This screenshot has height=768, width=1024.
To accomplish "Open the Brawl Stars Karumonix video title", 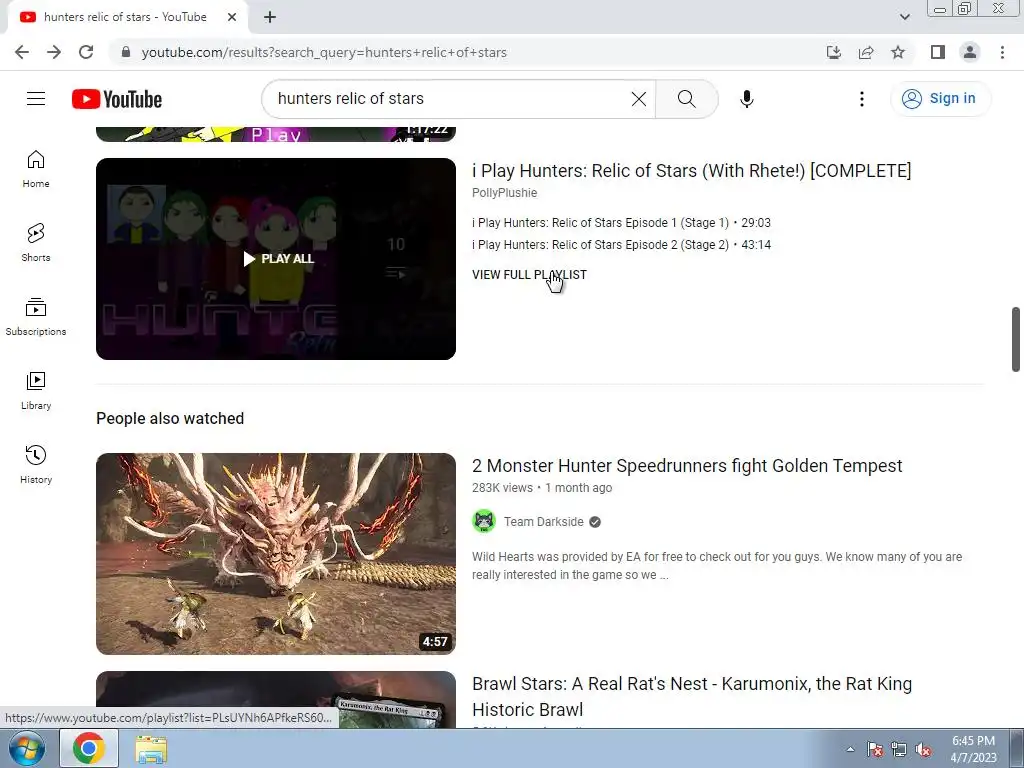I will (692, 696).
